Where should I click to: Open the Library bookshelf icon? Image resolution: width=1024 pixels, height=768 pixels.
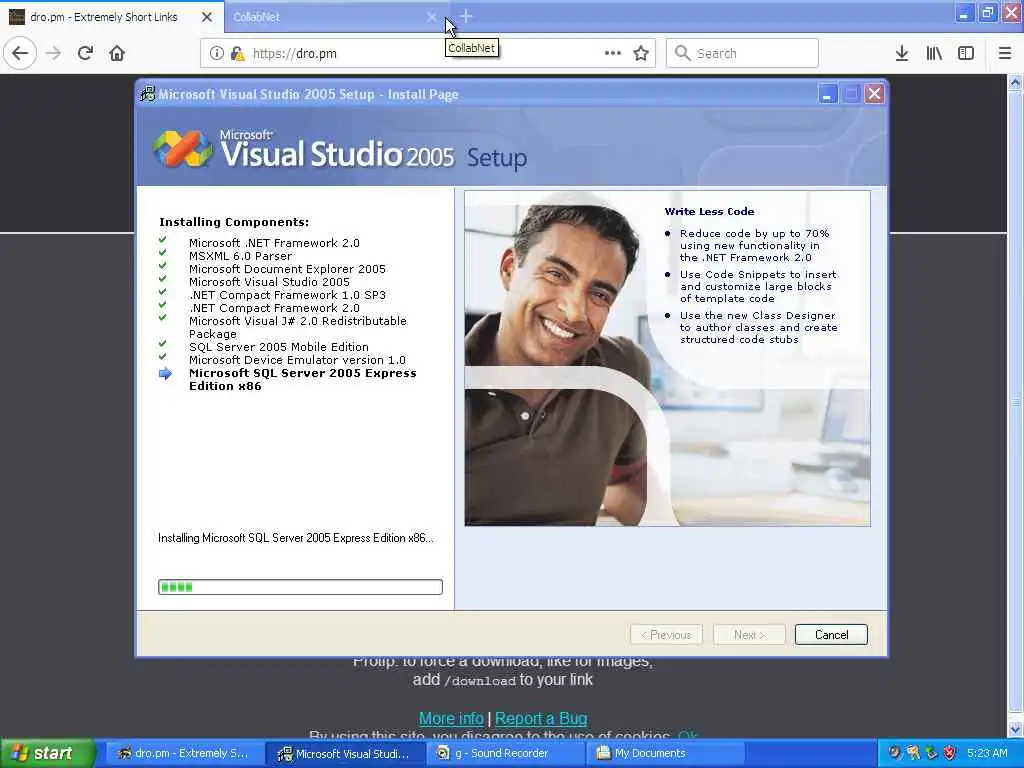[934, 53]
